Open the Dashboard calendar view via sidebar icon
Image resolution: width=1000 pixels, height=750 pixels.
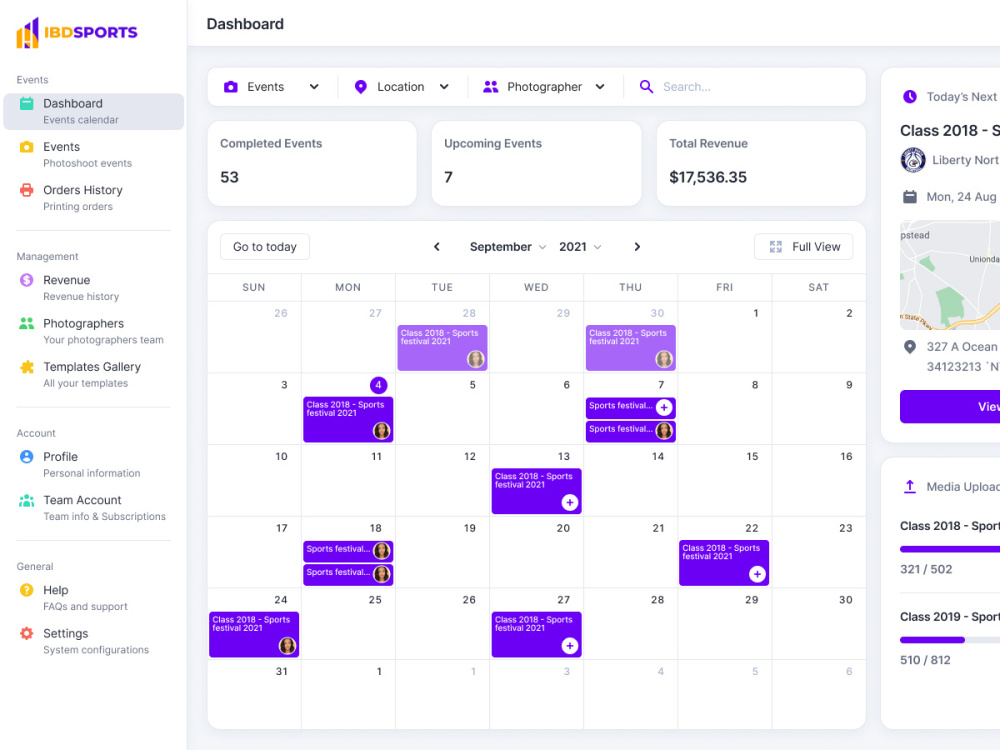click(27, 103)
